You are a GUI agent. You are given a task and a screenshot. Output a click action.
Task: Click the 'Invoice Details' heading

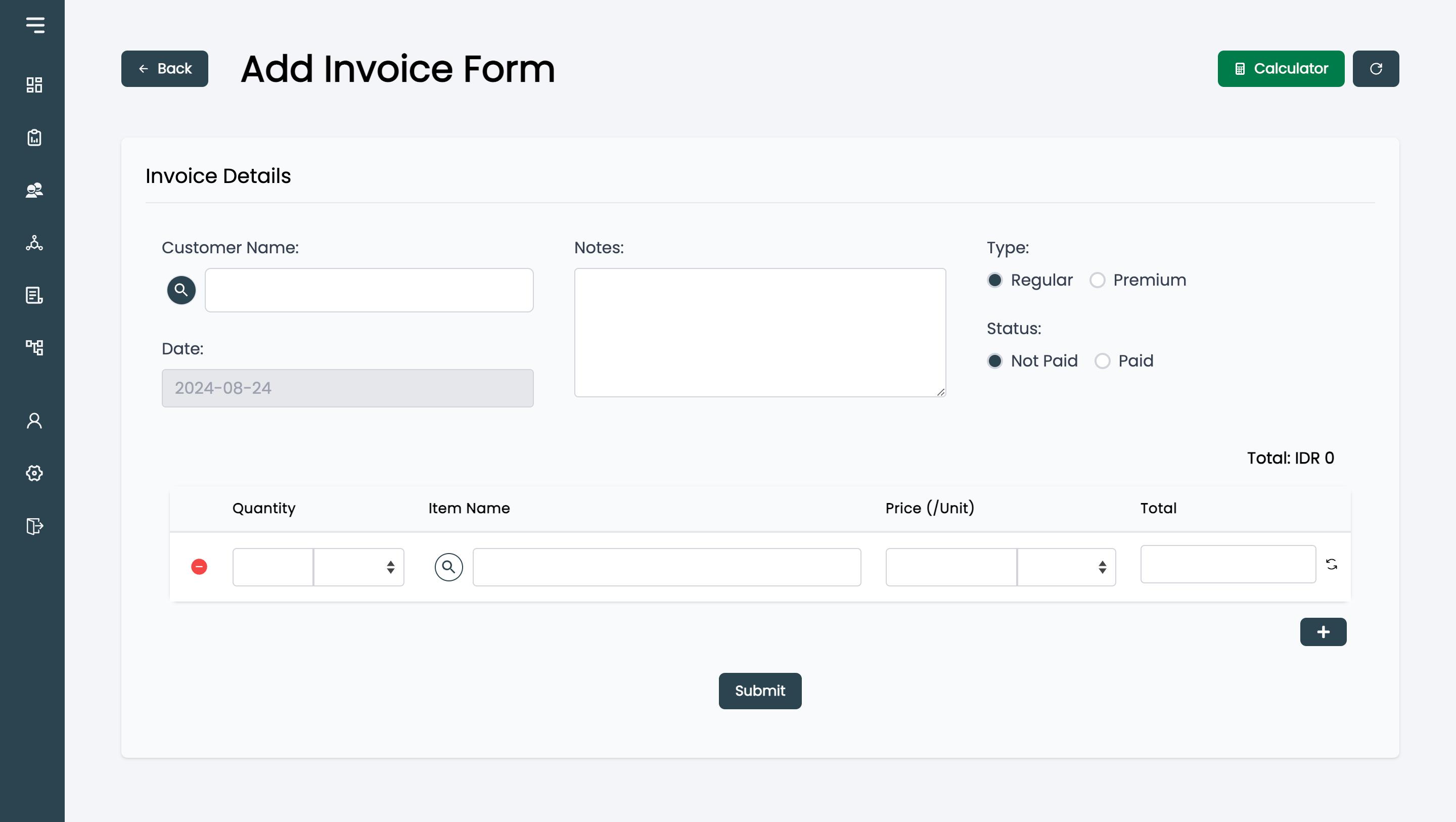point(218,176)
